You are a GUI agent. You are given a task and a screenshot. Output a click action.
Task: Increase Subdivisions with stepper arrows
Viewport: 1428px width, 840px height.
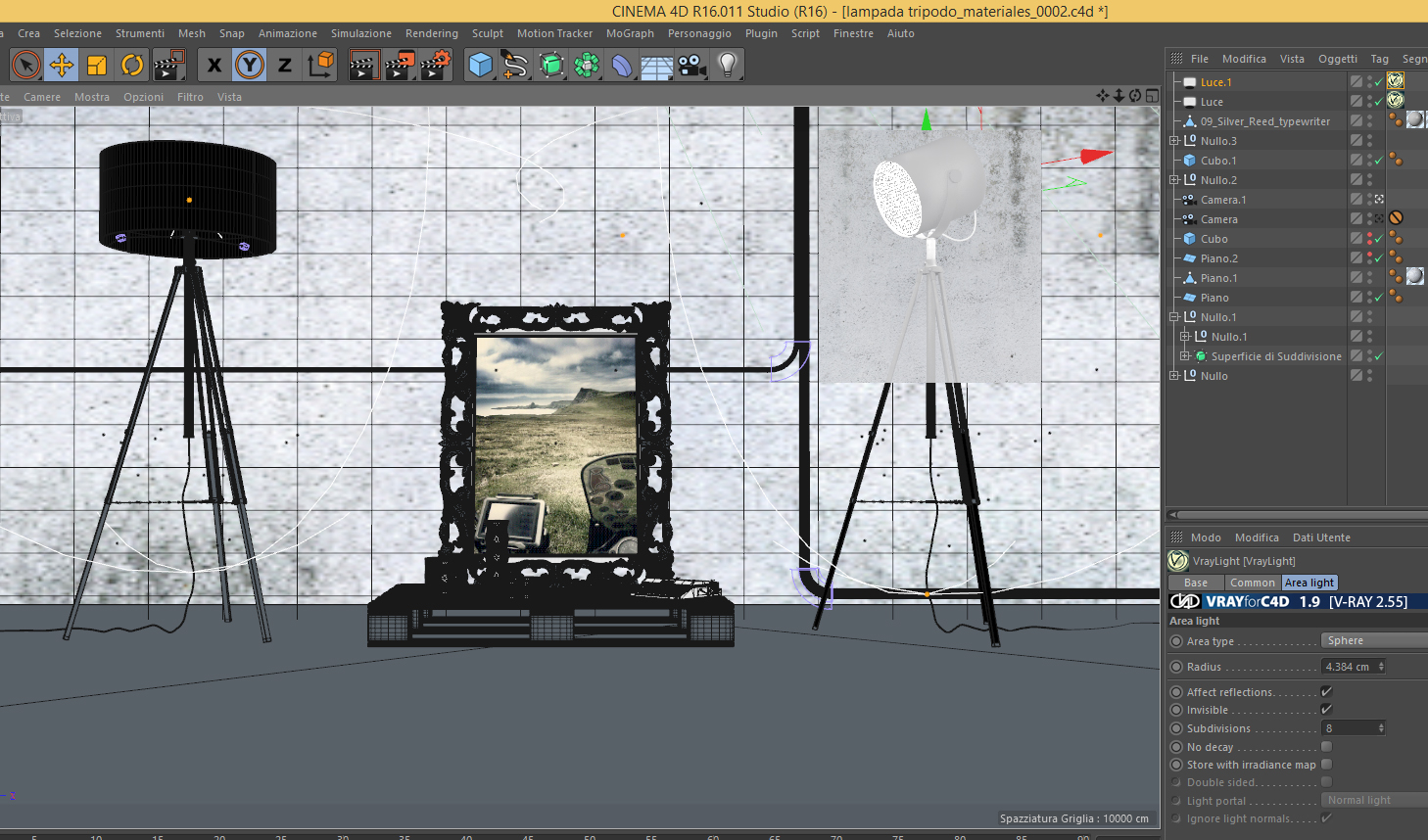(1381, 725)
